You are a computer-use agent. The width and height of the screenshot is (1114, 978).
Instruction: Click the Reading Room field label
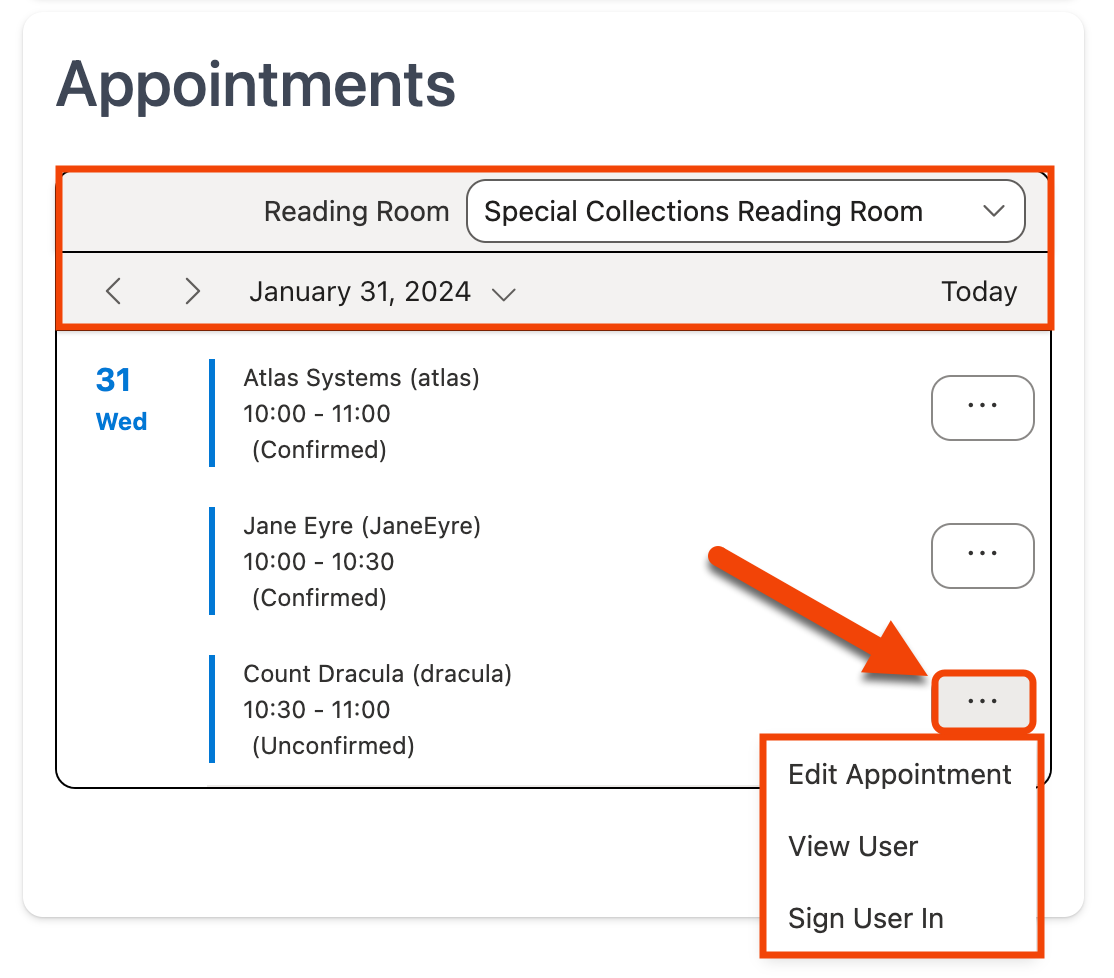pyautogui.click(x=356, y=211)
